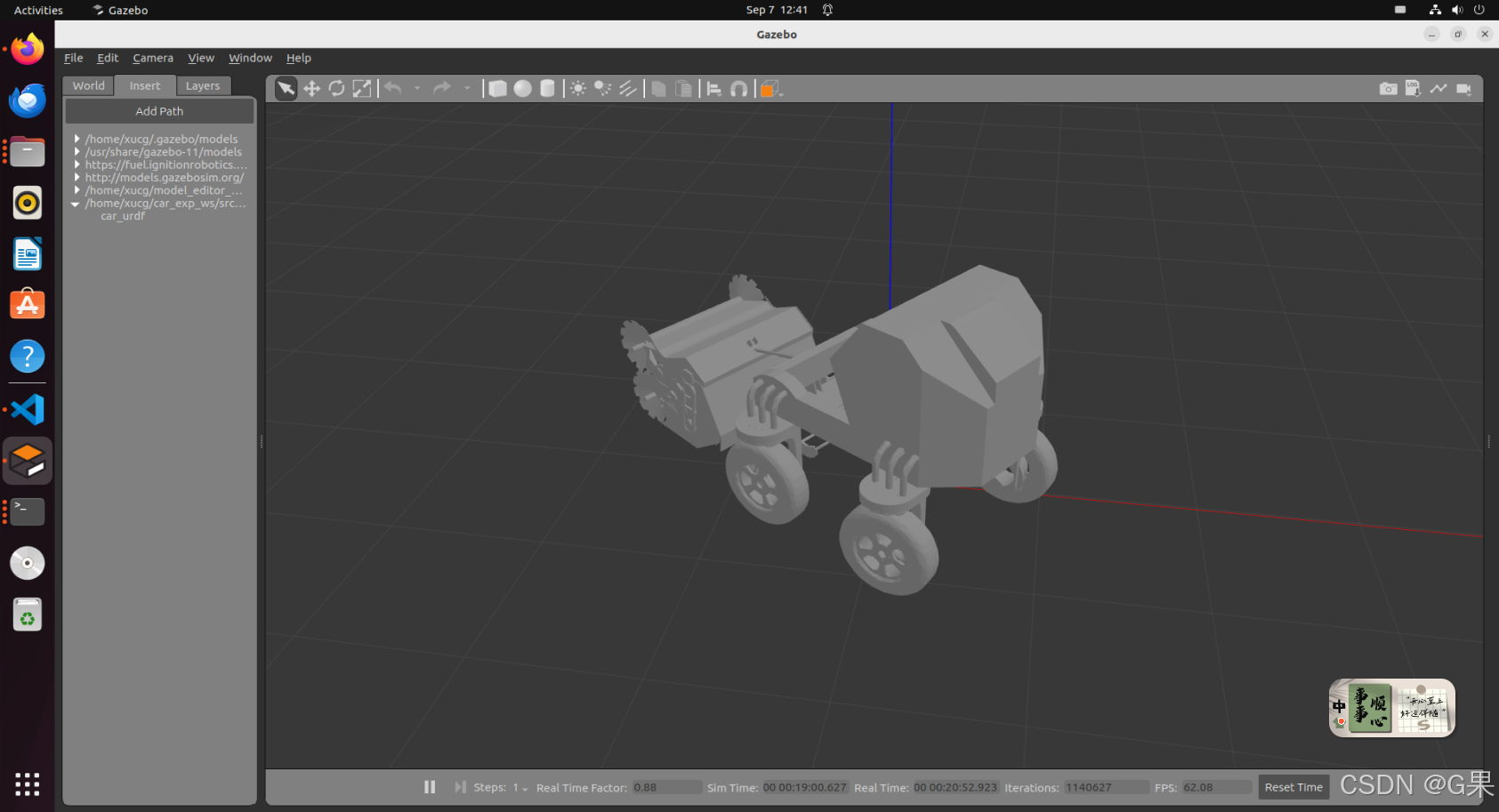The height and width of the screenshot is (812, 1499).
Task: Click the undo arrow icon
Action: (393, 88)
